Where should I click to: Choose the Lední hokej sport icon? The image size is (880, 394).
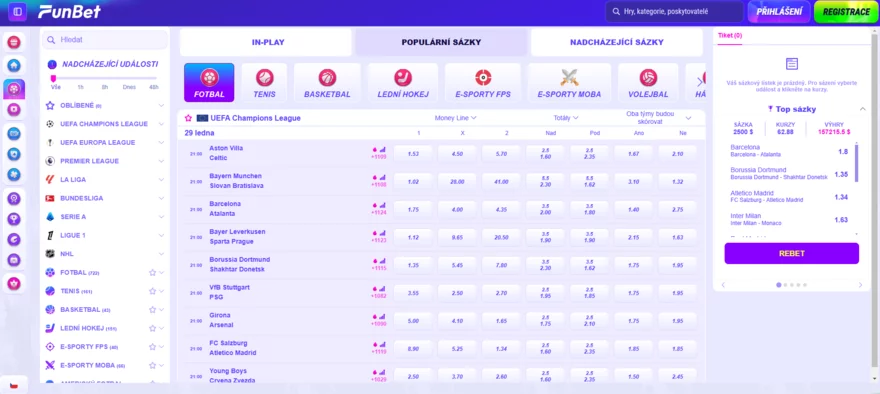[x=403, y=83]
